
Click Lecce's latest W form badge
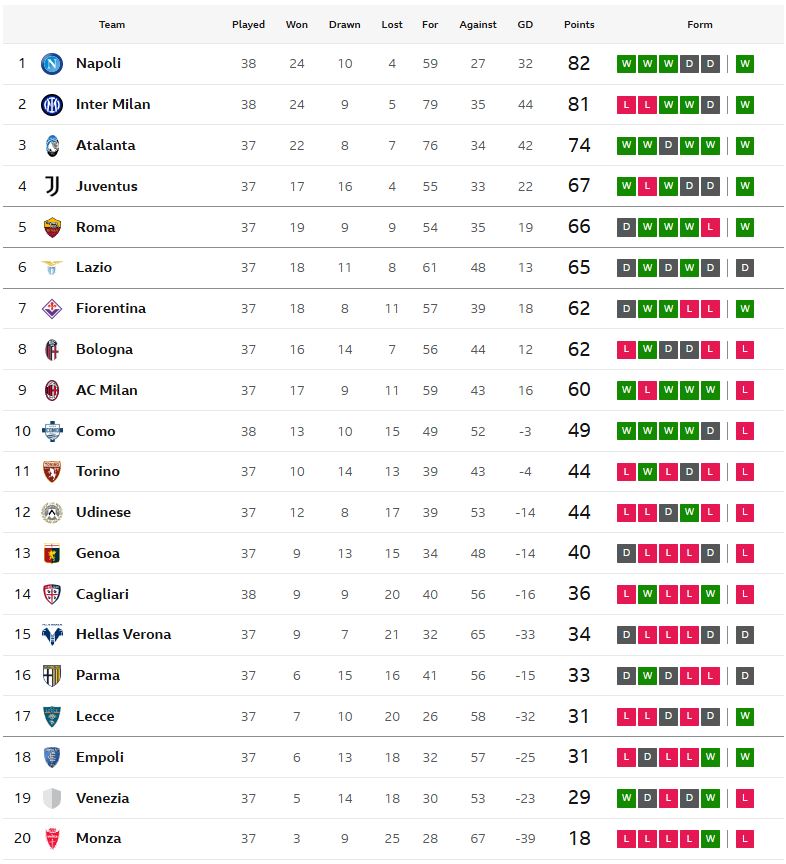click(745, 716)
